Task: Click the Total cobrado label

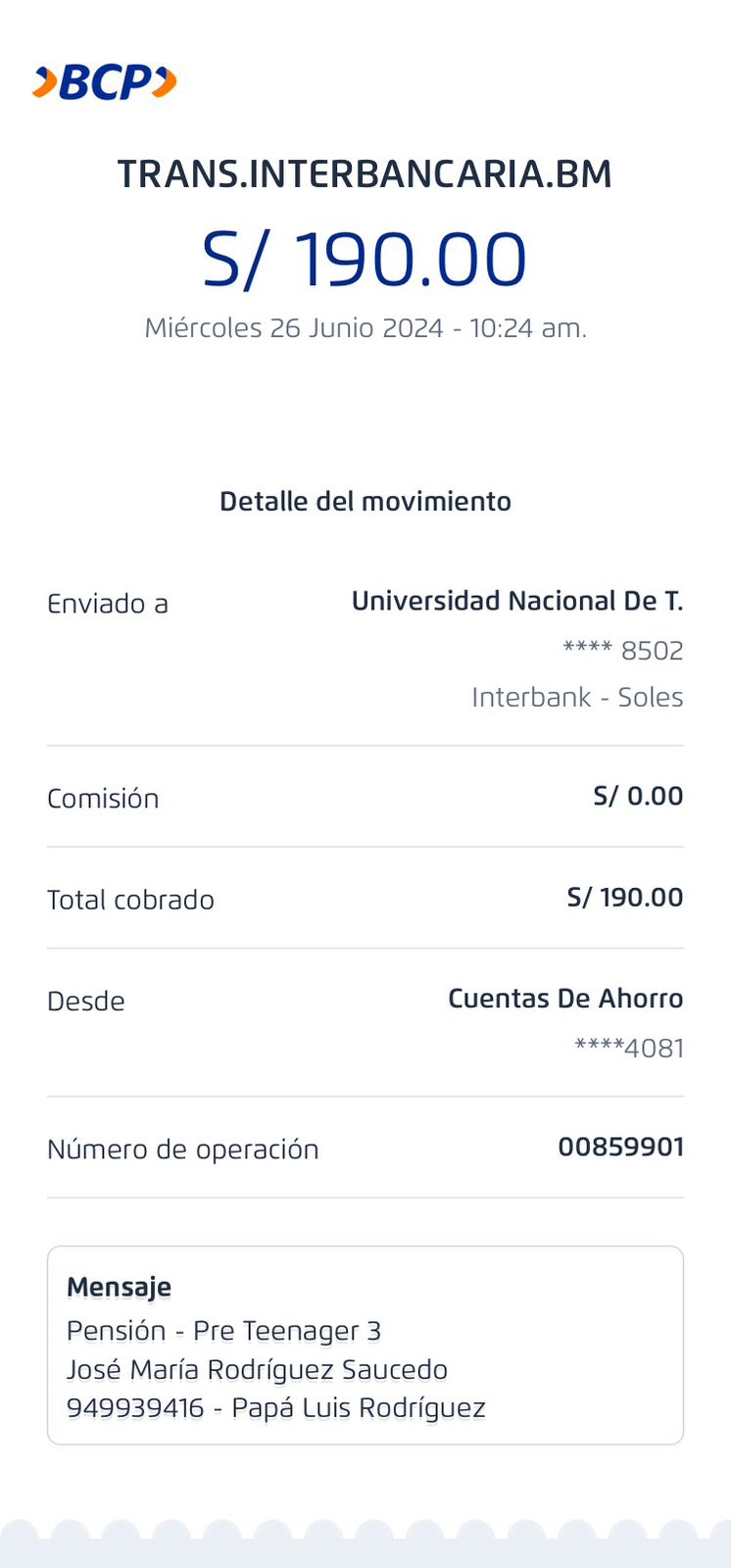Action: pyautogui.click(x=130, y=900)
